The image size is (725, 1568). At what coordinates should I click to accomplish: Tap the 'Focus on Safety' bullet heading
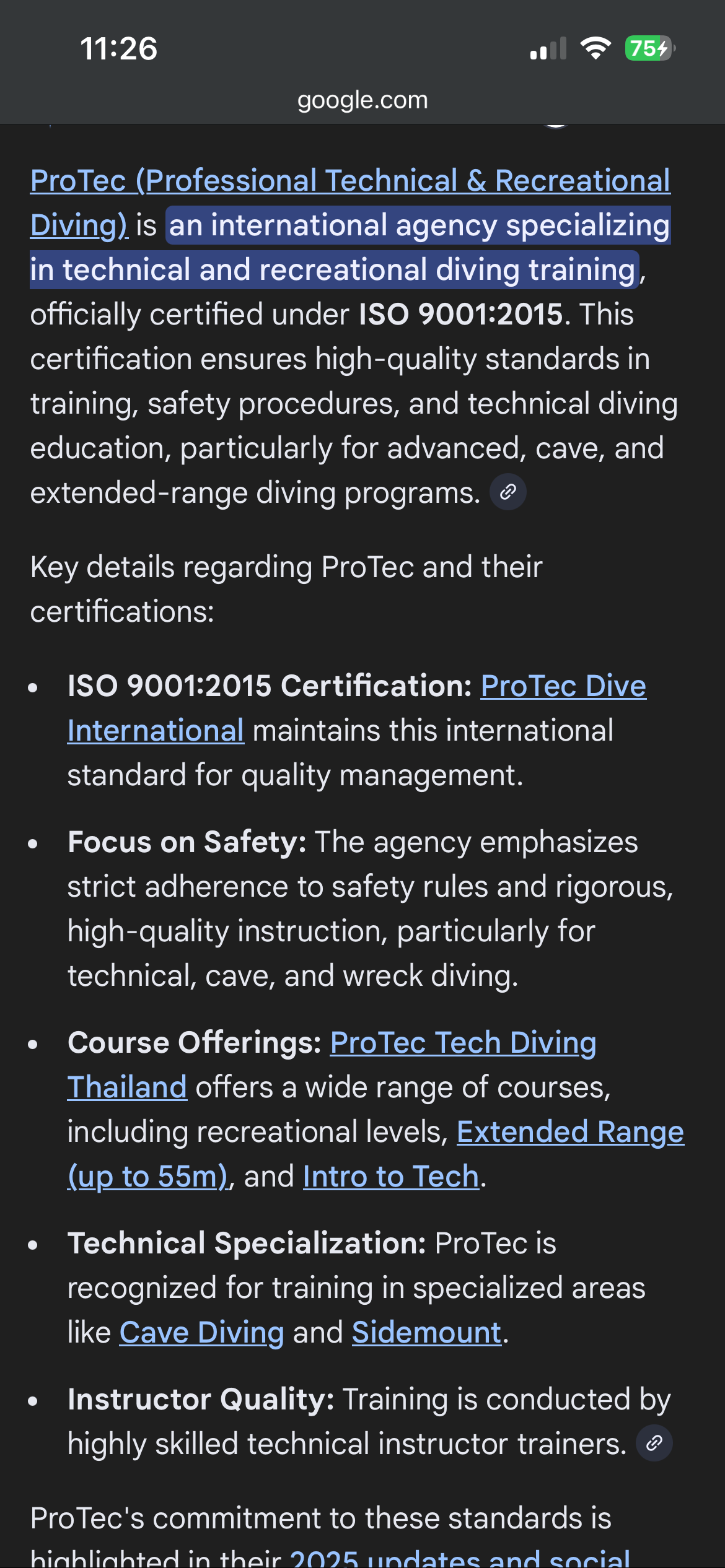[x=187, y=842]
